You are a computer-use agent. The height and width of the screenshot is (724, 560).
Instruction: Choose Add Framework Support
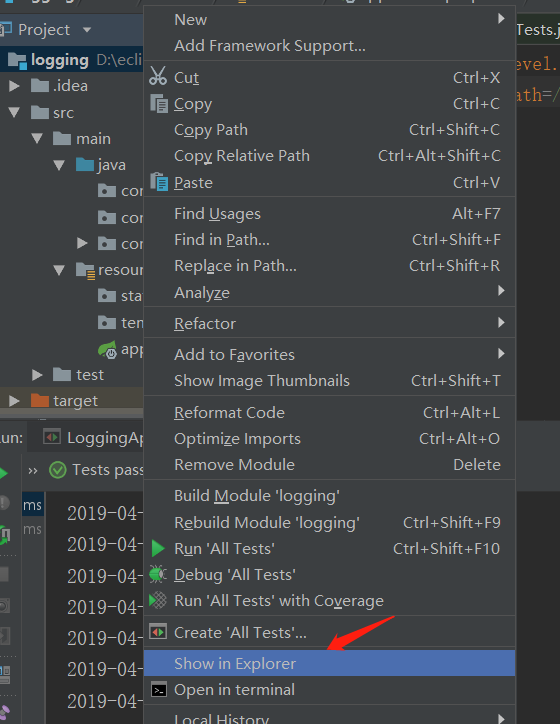(330, 46)
